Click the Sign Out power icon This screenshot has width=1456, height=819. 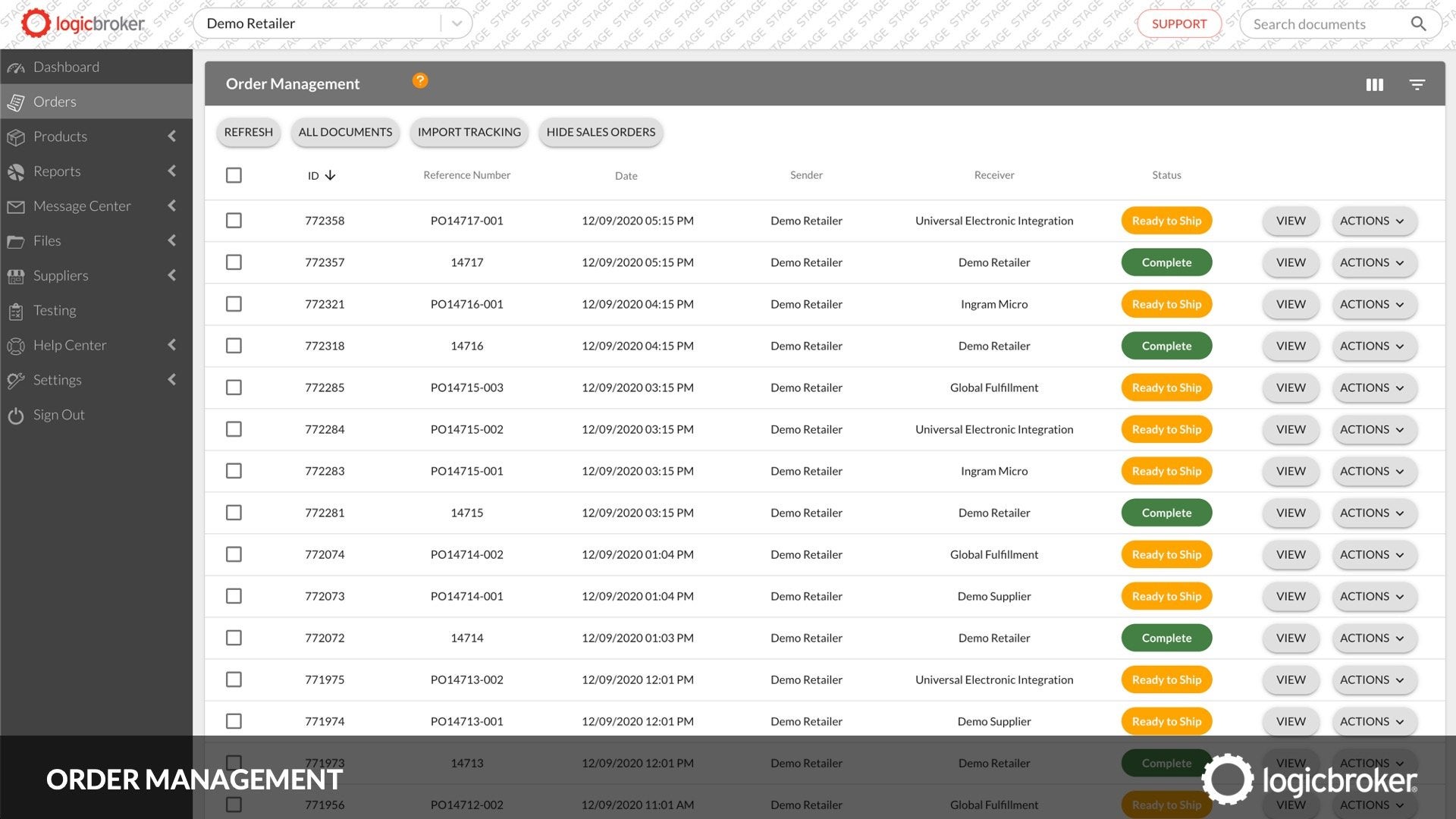point(16,416)
